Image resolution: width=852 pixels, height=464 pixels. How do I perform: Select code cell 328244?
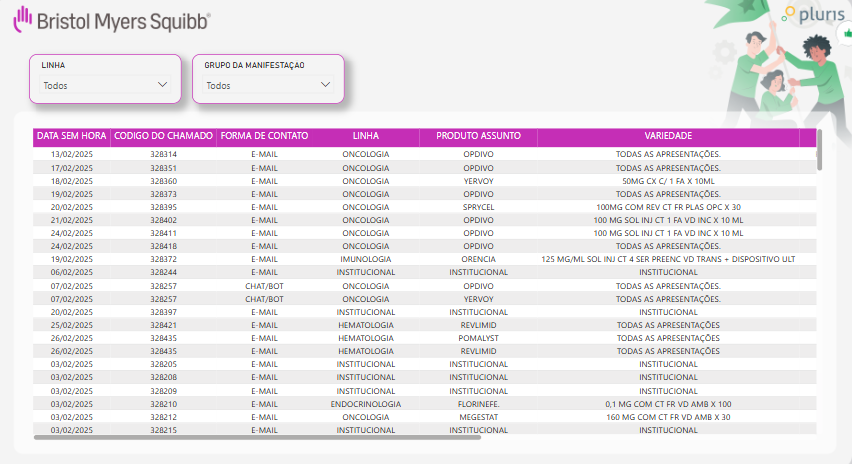164,273
